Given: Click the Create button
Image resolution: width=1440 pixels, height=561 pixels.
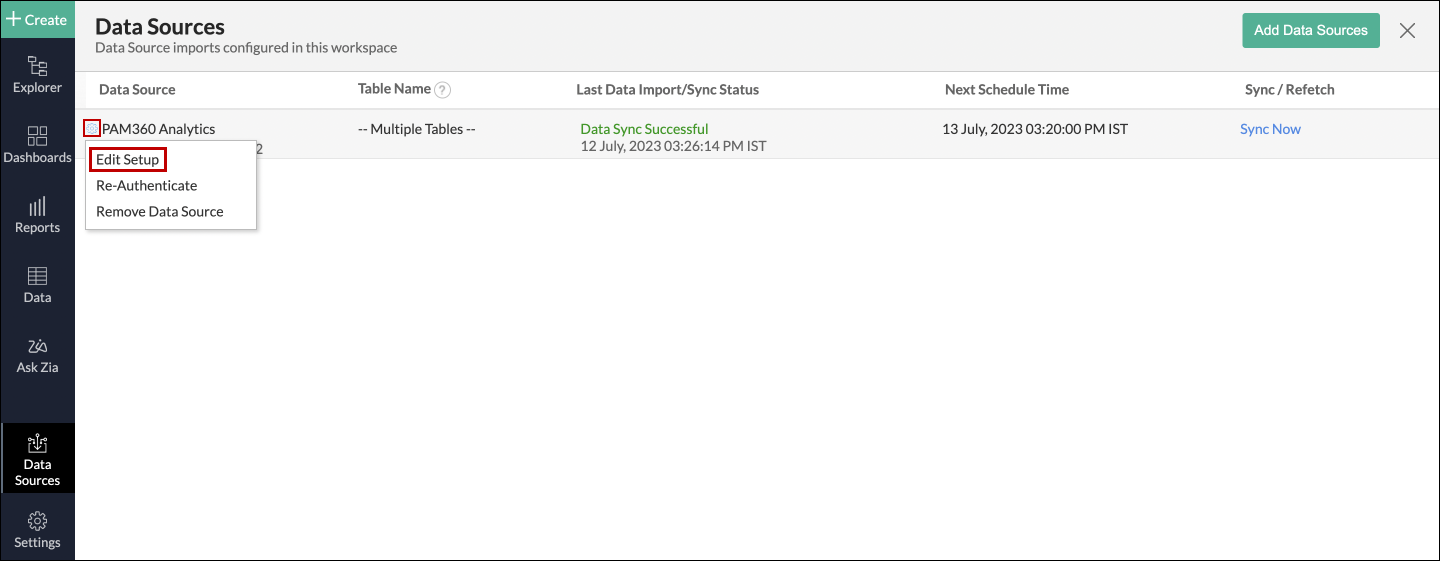Looking at the screenshot, I should pyautogui.click(x=37, y=19).
